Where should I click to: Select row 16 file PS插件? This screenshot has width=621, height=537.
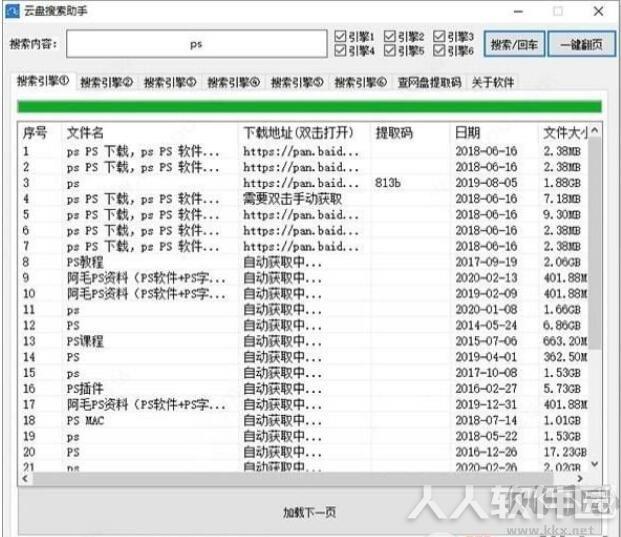[85, 389]
